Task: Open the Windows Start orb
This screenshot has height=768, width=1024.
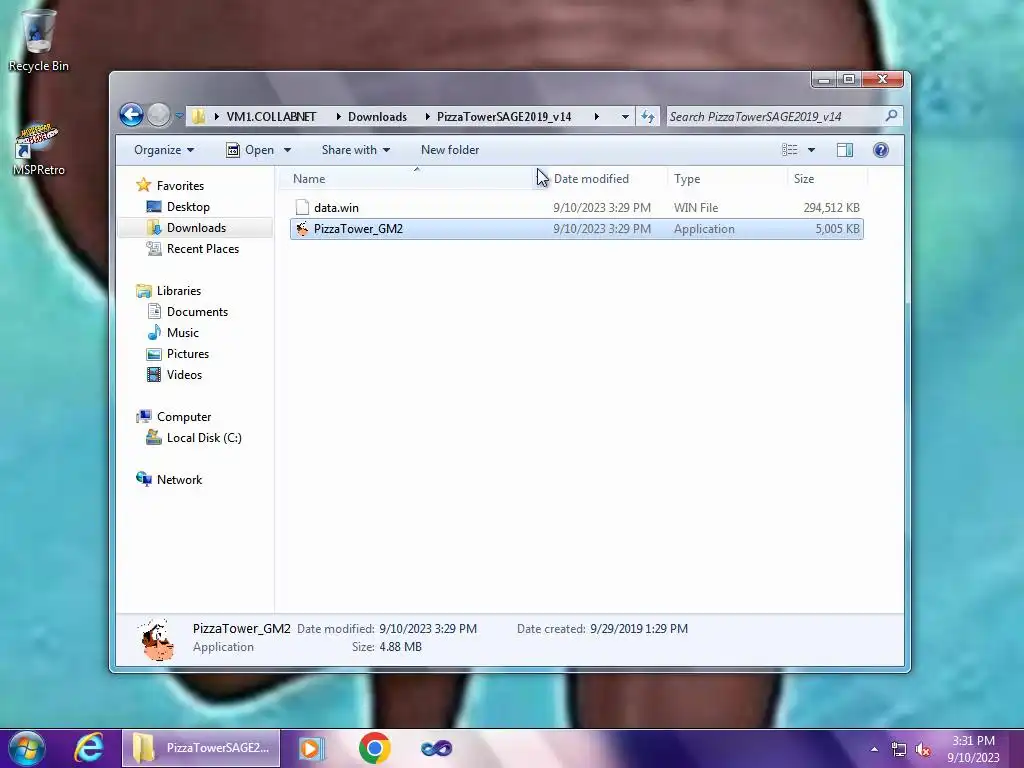Action: (x=27, y=748)
